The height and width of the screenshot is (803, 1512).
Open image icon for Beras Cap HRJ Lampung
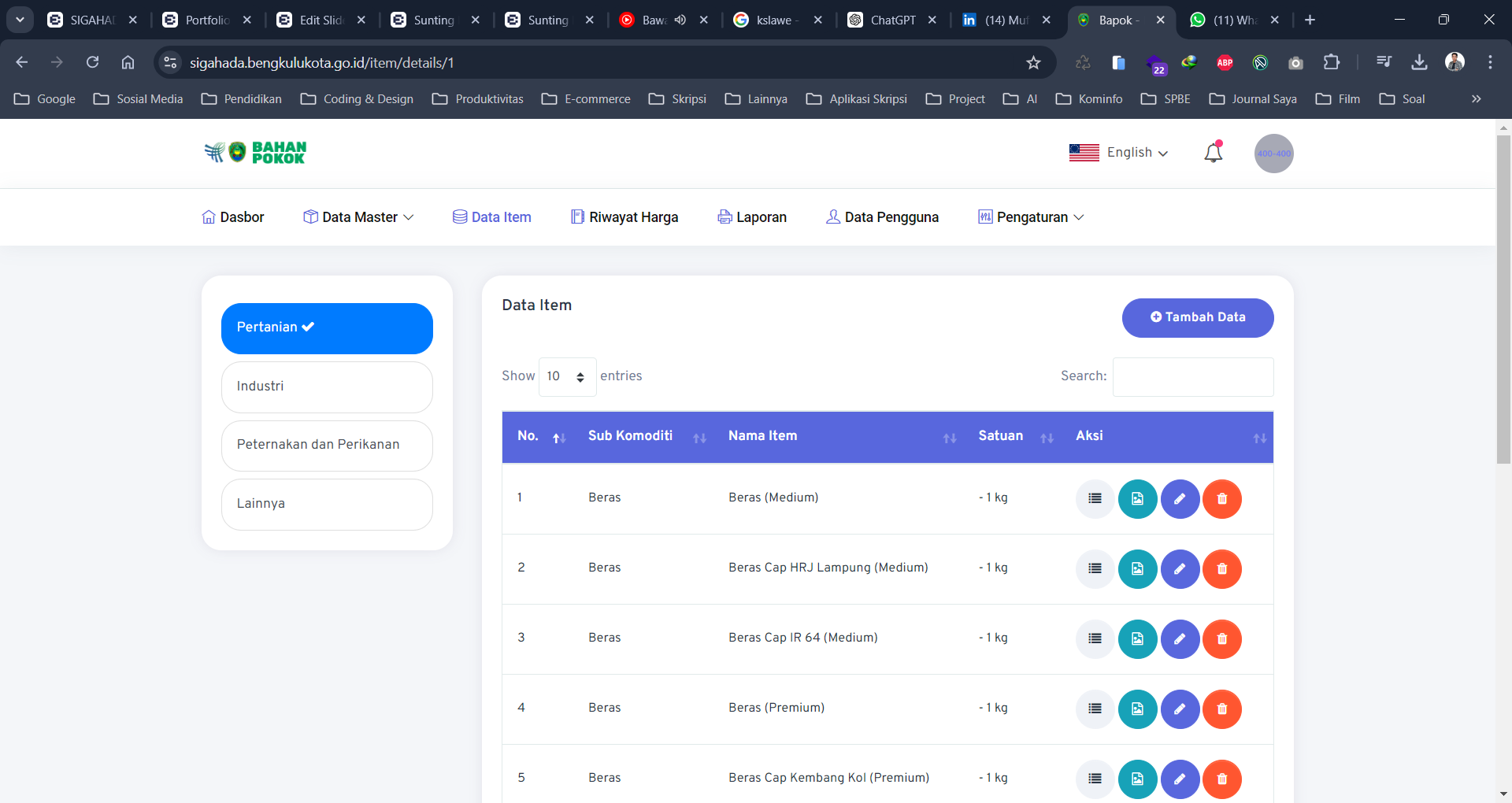click(x=1137, y=568)
